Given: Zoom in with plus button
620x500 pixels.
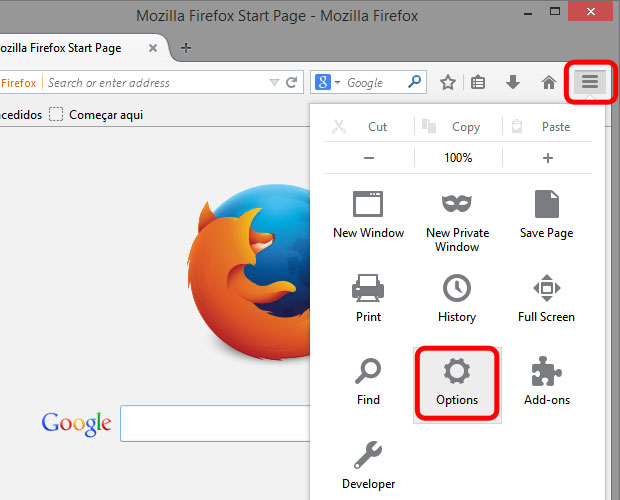Looking at the screenshot, I should [547, 158].
